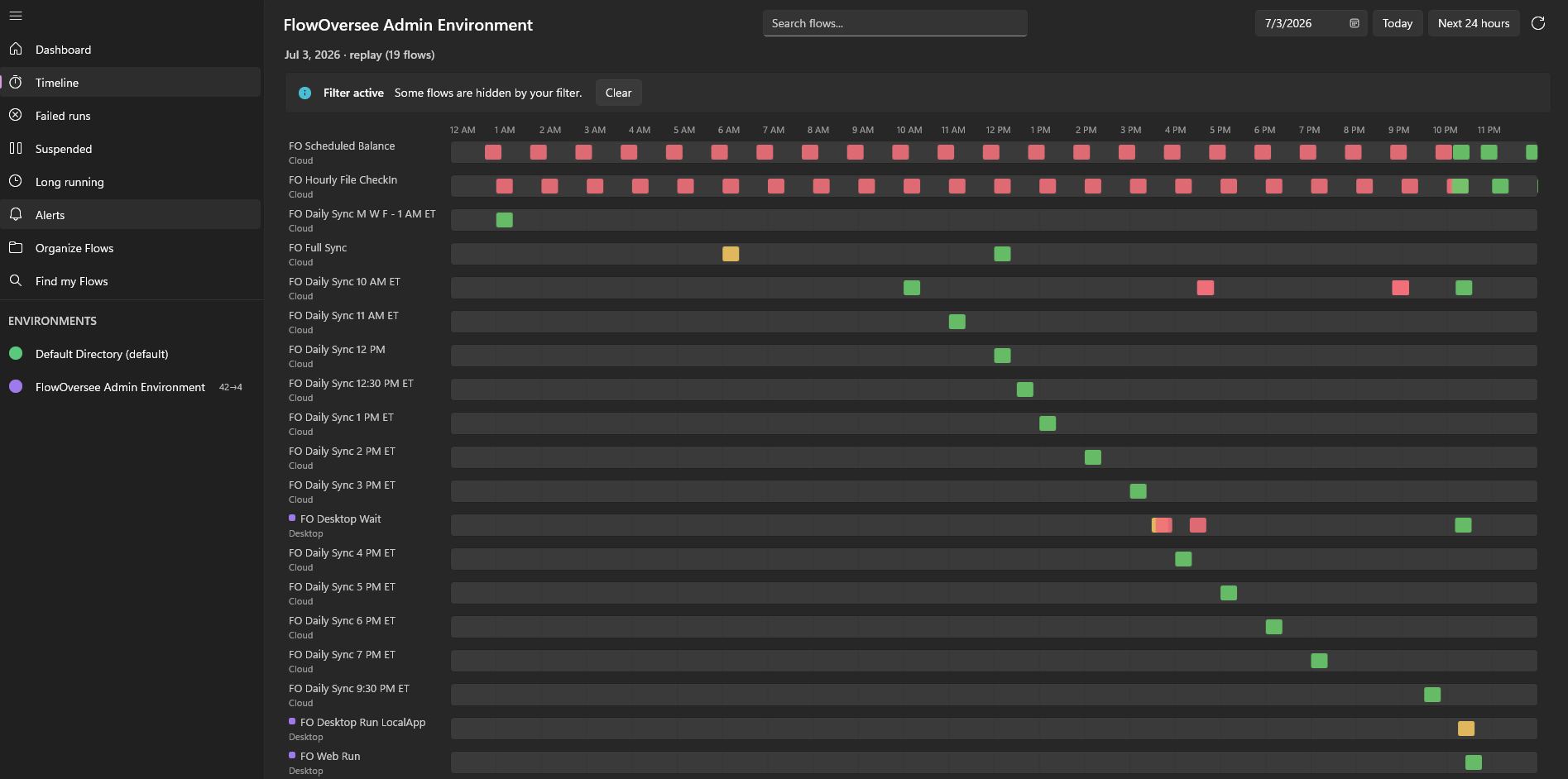Click green marker in FO Daily Sync 11 AM ET row

coord(957,322)
